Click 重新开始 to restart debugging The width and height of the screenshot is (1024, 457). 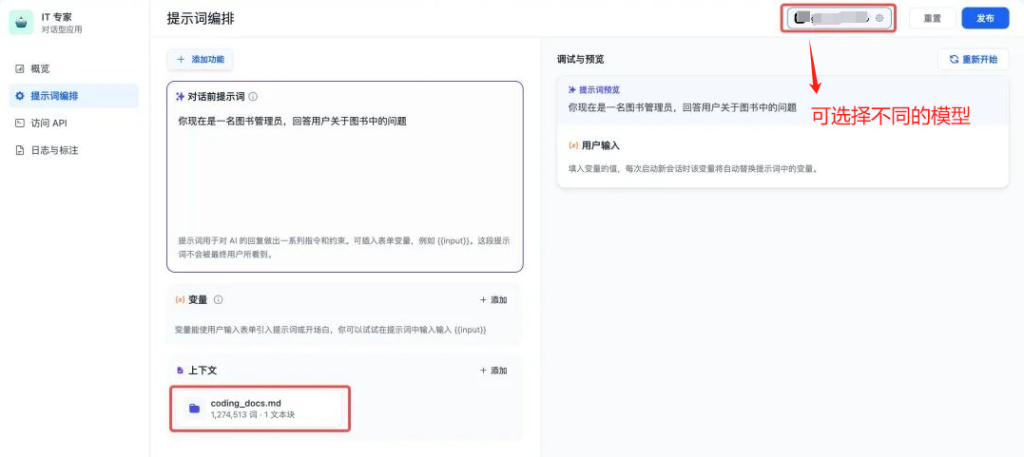coord(973,60)
